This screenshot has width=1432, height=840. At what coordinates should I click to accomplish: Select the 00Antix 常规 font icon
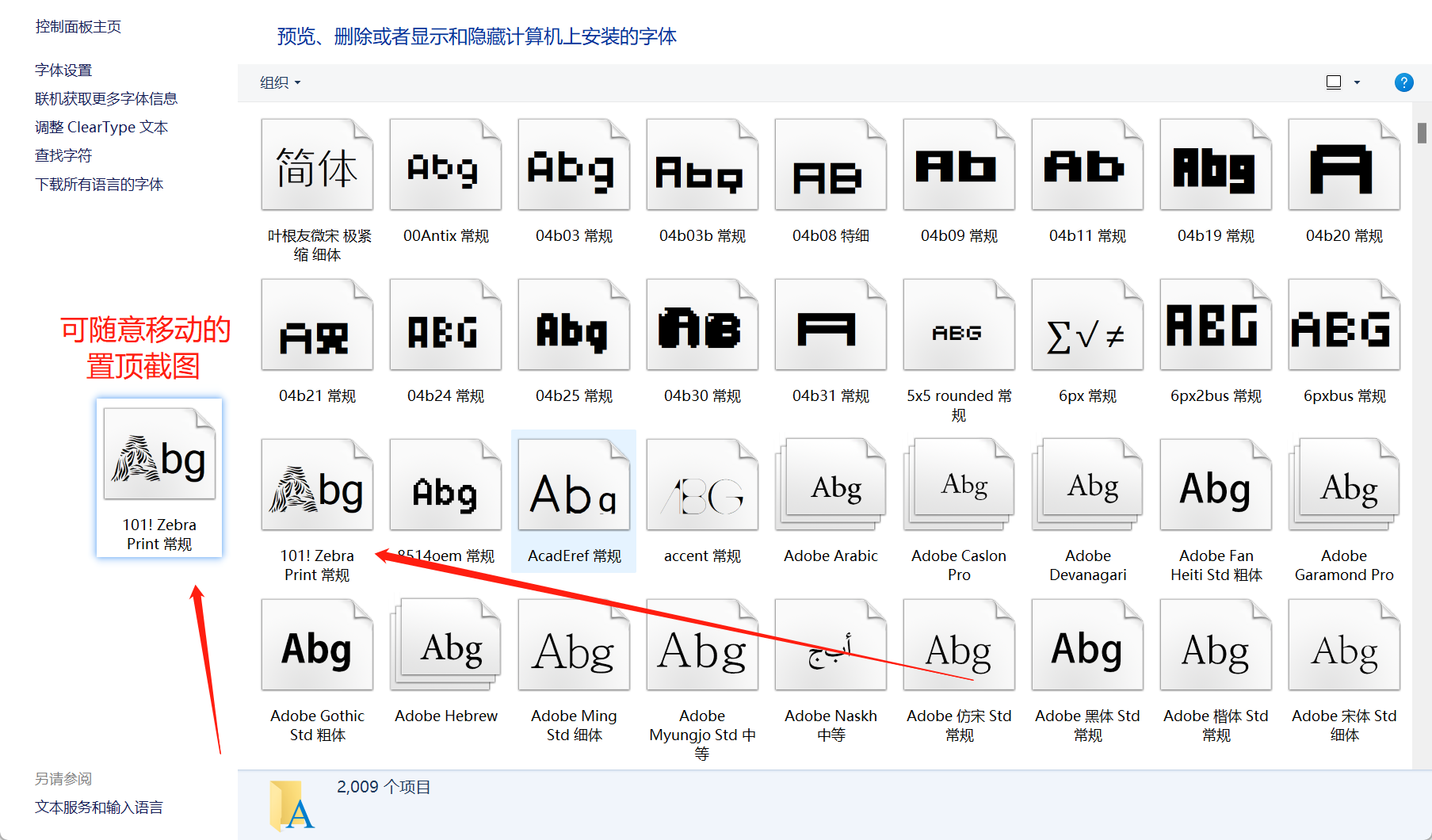pos(445,165)
